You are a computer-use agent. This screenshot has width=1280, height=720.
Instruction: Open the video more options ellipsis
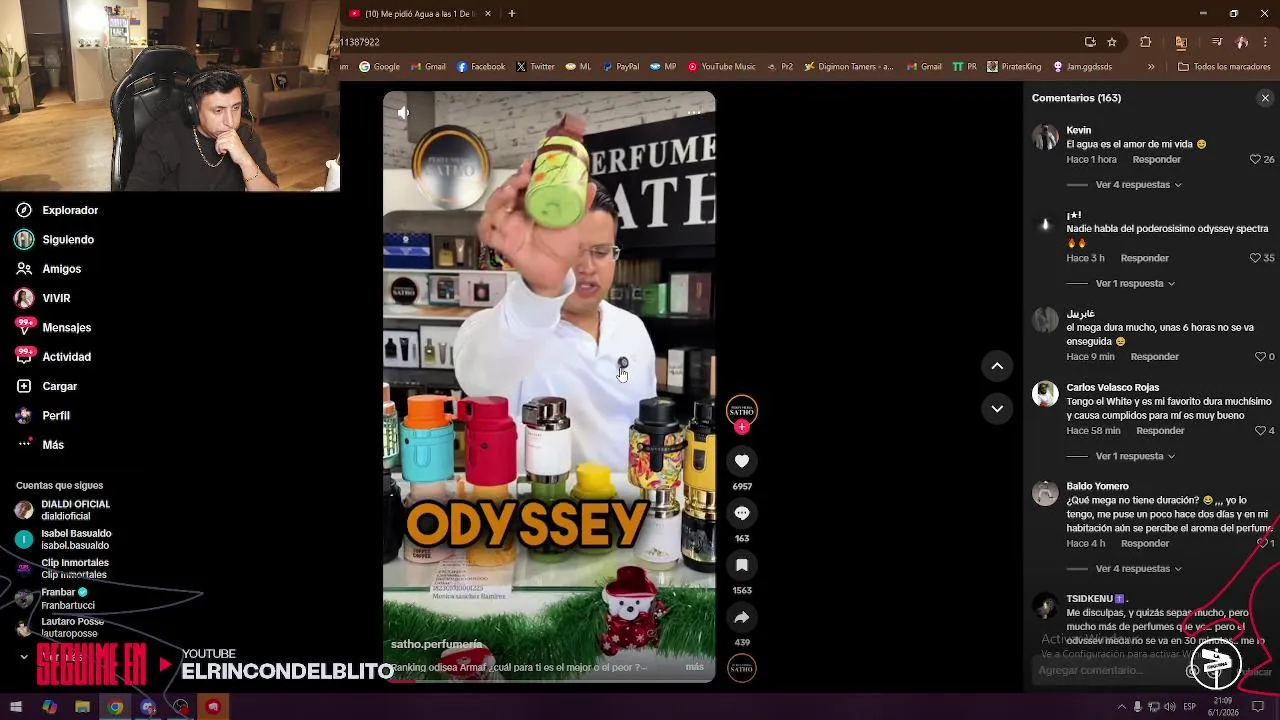(693, 113)
